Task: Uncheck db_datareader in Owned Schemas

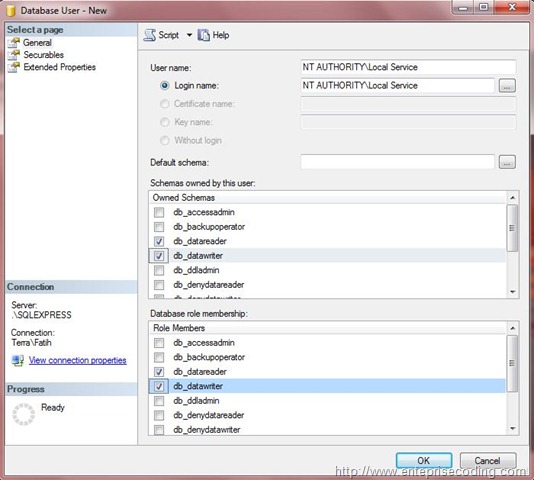Action: [x=159, y=241]
